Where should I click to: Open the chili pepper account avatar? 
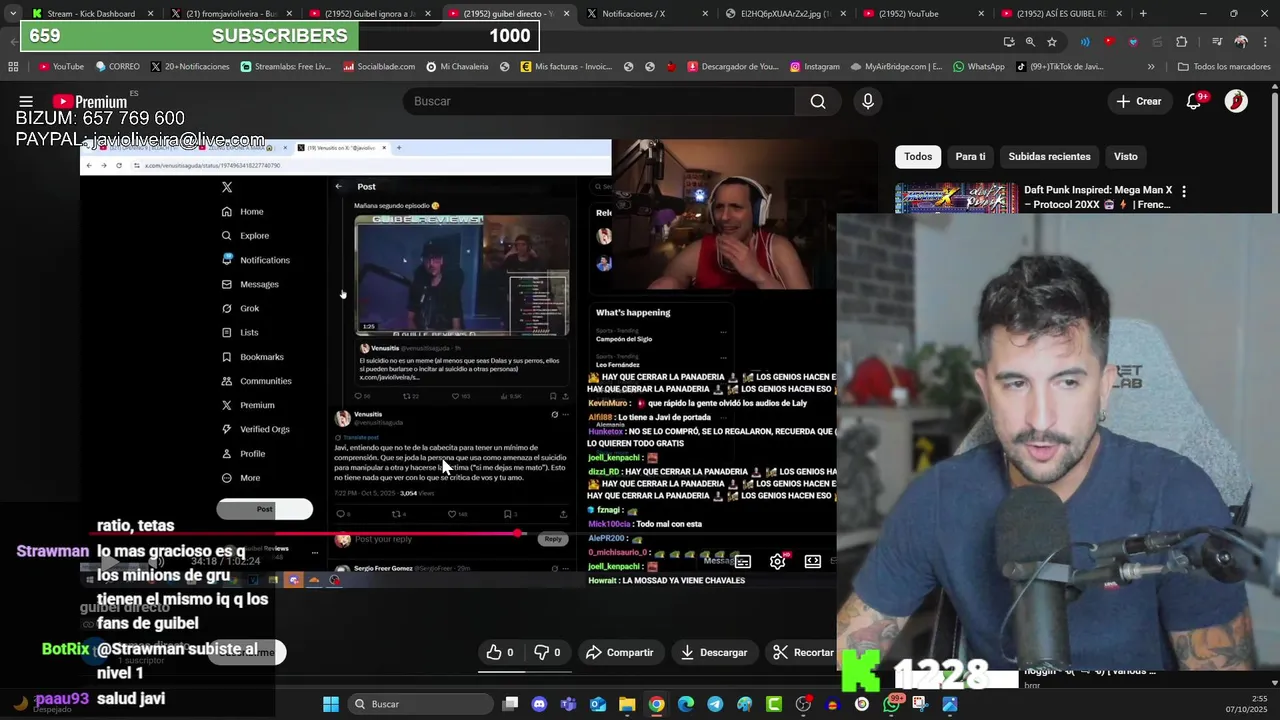pos(1236,101)
